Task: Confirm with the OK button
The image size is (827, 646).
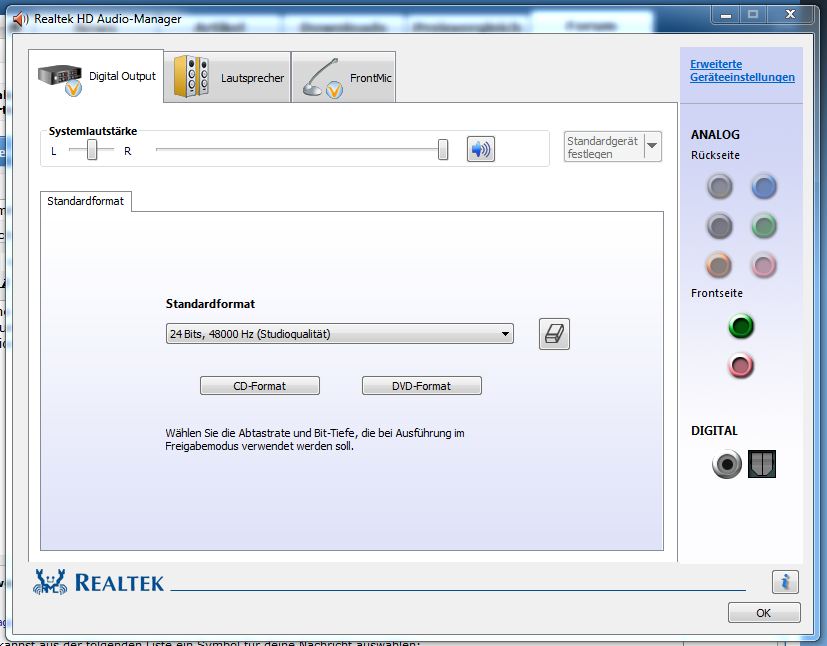Action: pos(764,613)
